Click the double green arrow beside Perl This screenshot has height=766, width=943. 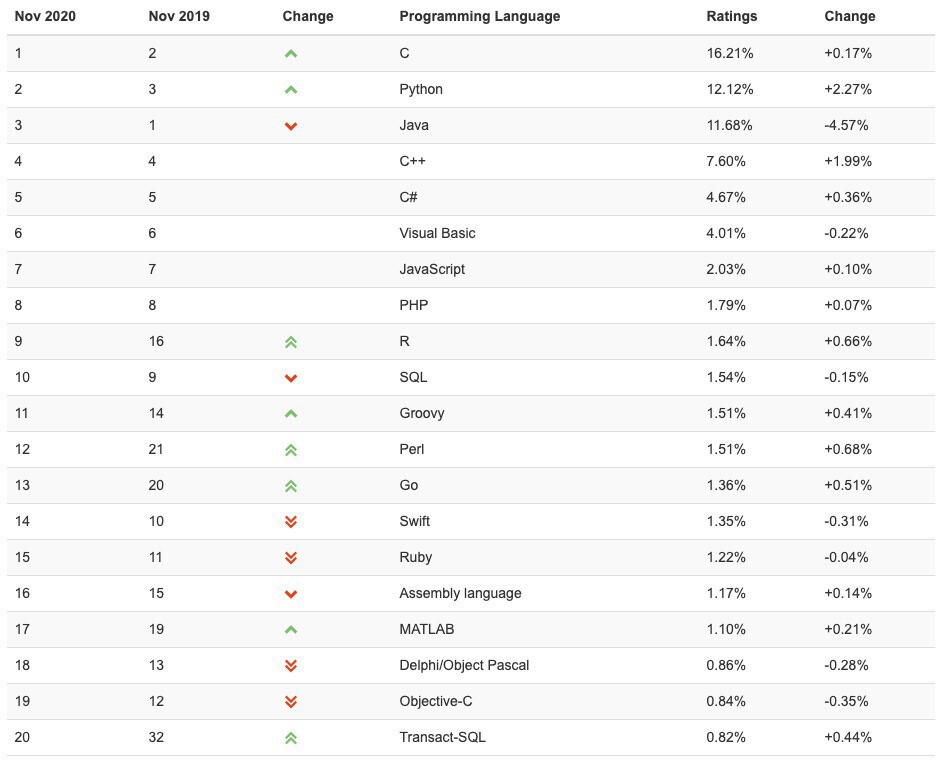pyautogui.click(x=291, y=450)
